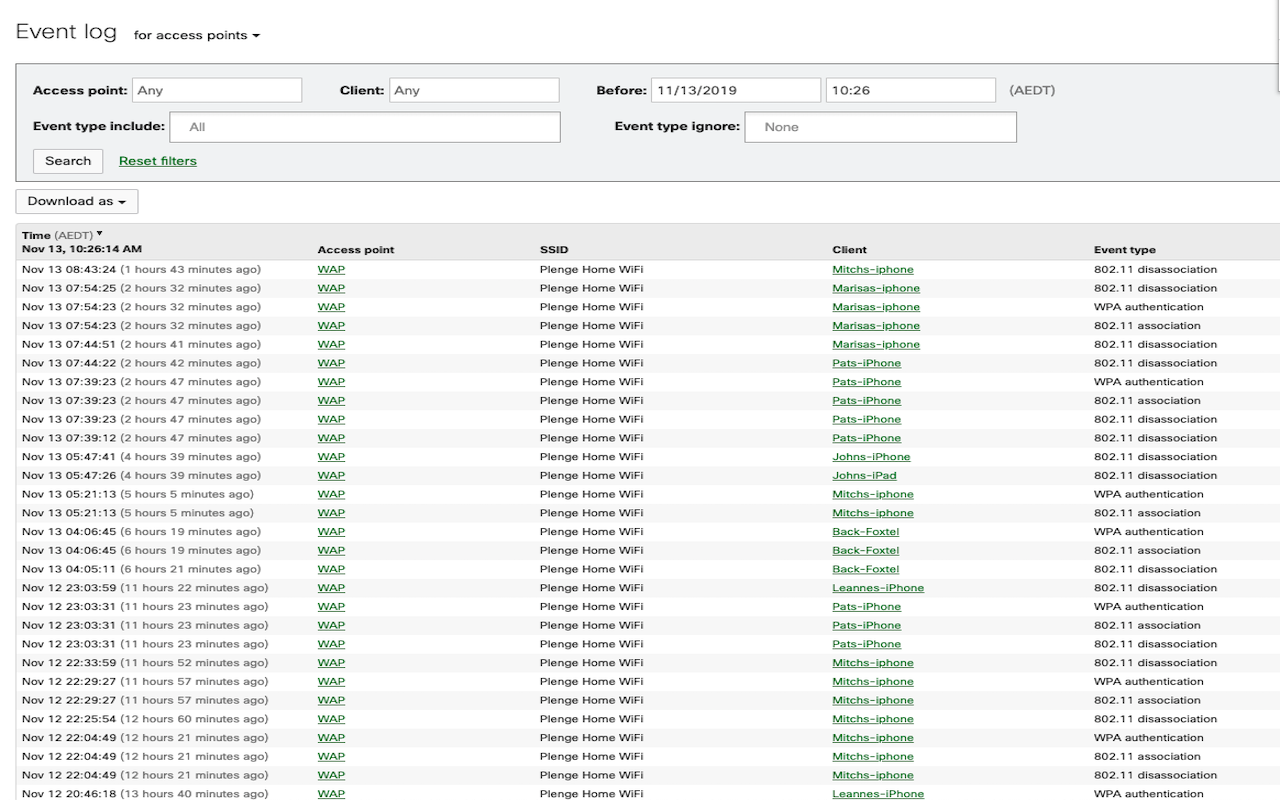The image size is (1280, 800).
Task: Select 'Nov 12 22:33:59' timestamp text
Action: [x=70, y=663]
